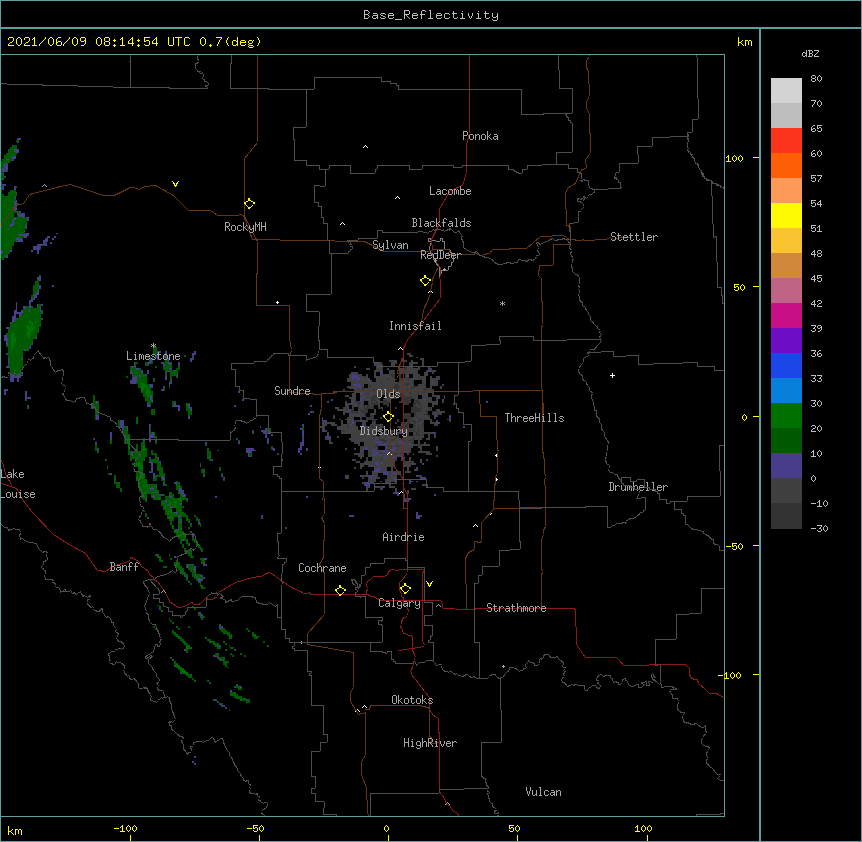Select the bright orange 60 dBZ swatch
862x842 pixels.
(x=786, y=165)
